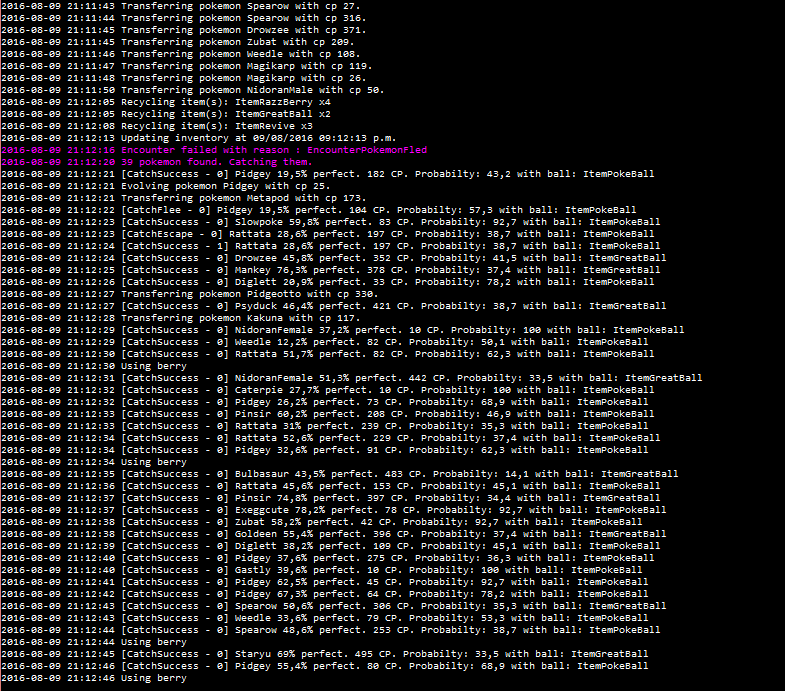Click the 'Pidgey 62,5% perfect. 45 CP' line
Image resolution: width=785 pixels, height=691 pixels.
pos(324,582)
